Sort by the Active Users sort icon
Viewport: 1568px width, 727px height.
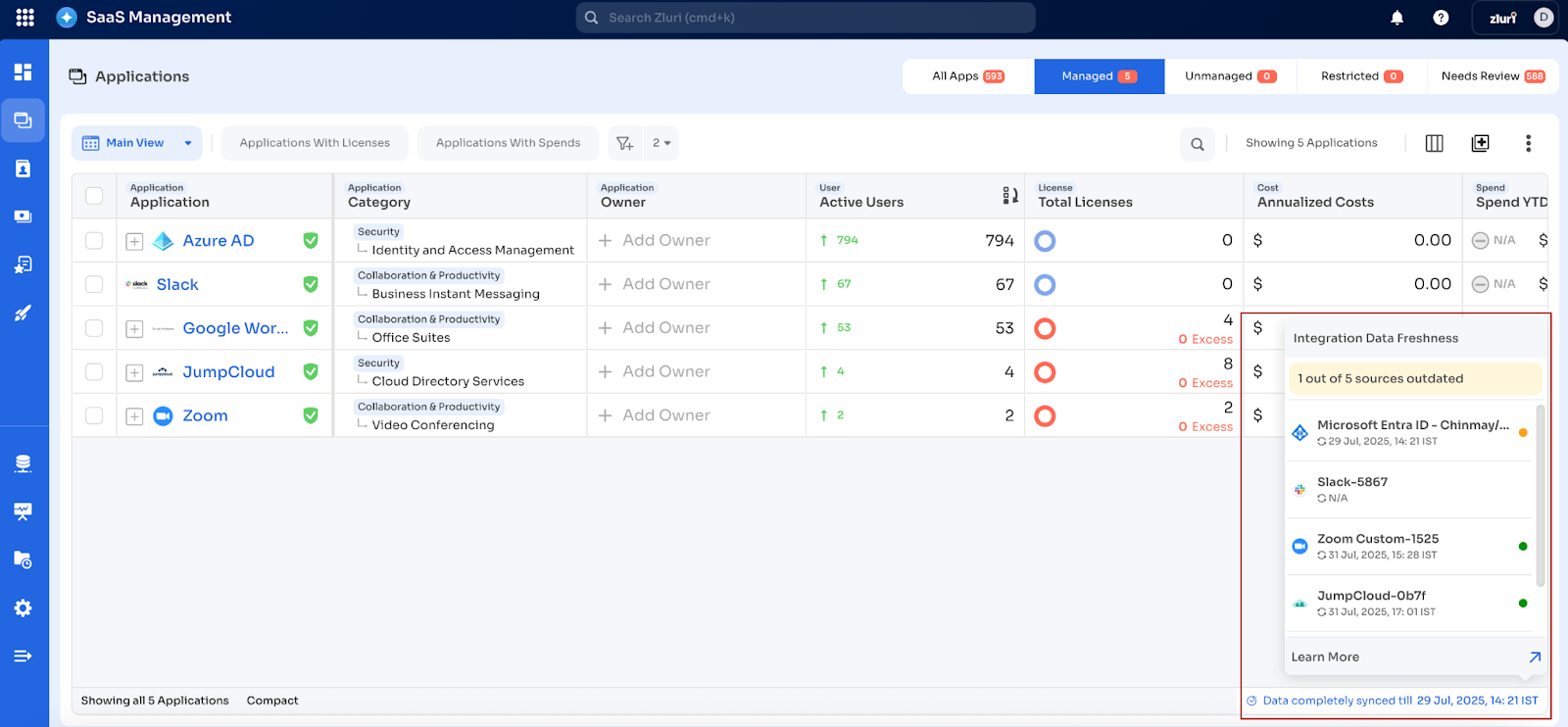point(1009,196)
